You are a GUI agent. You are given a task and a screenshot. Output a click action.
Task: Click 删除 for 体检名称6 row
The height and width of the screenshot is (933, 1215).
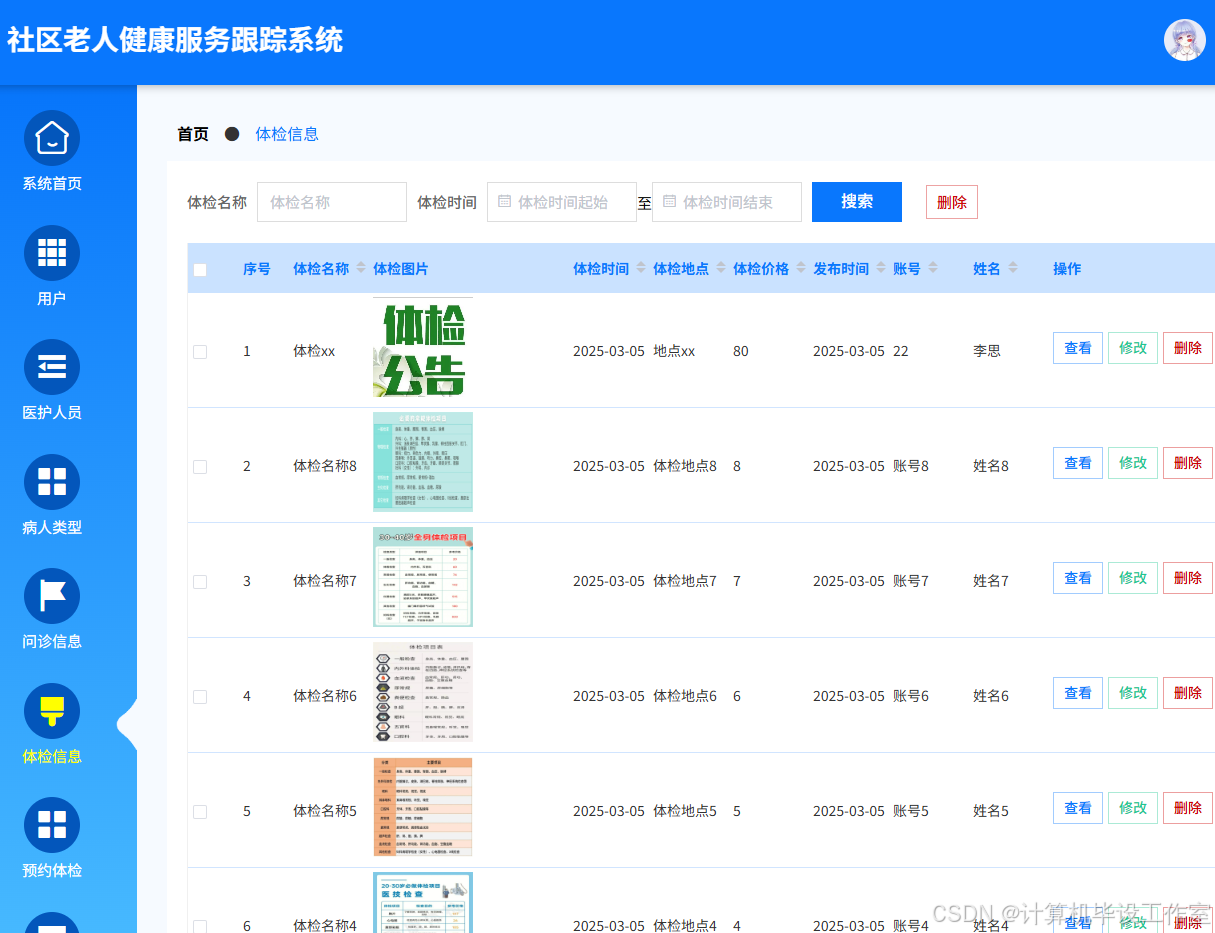(x=1188, y=693)
